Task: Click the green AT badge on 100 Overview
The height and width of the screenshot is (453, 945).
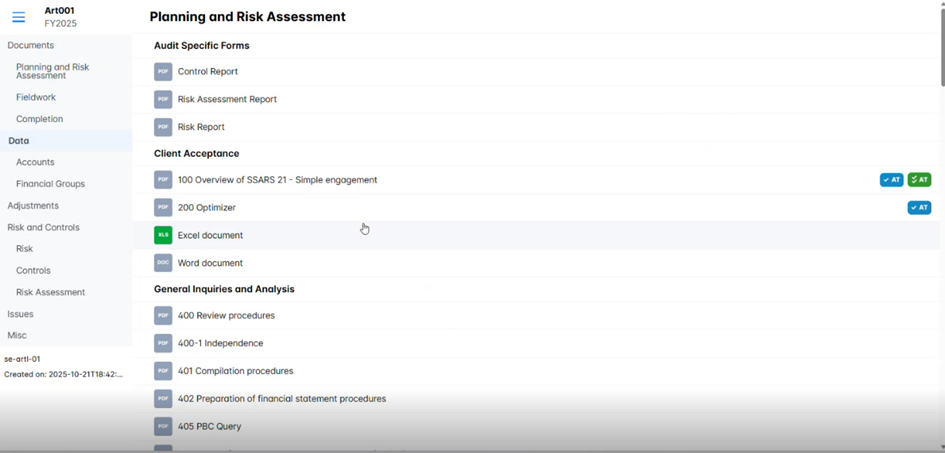Action: 919,180
